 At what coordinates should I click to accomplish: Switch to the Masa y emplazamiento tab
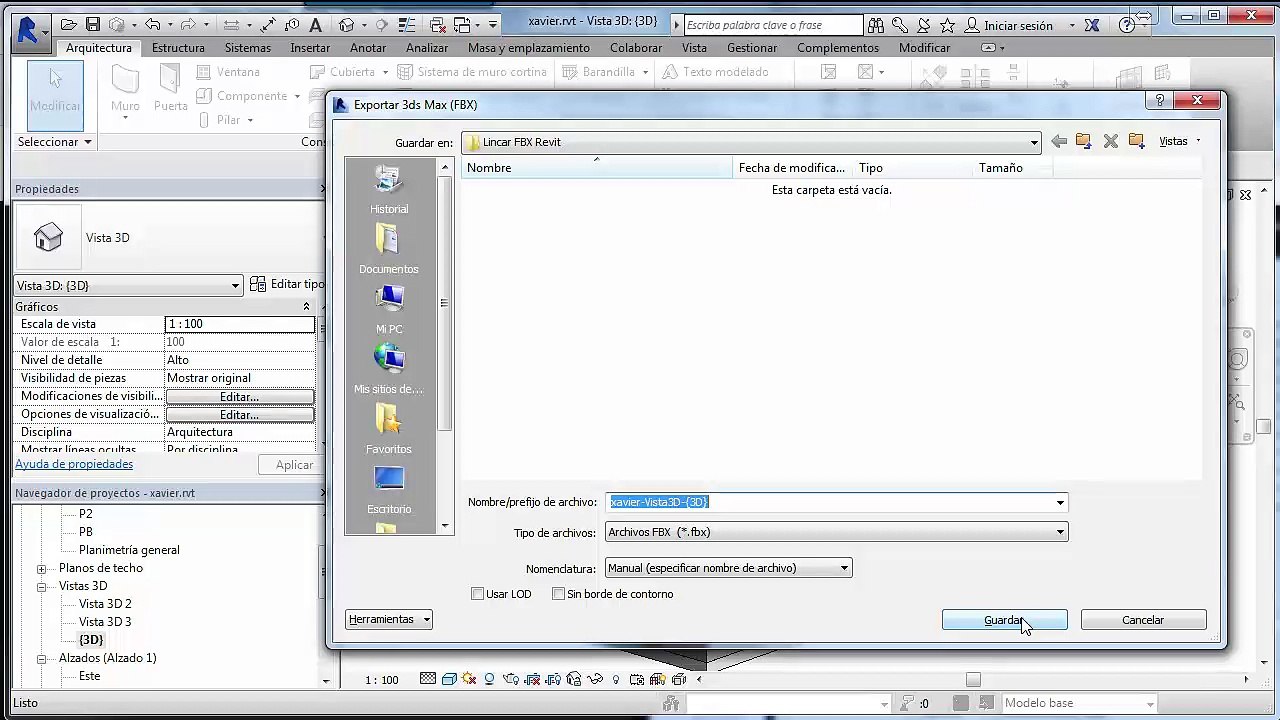coord(529,48)
